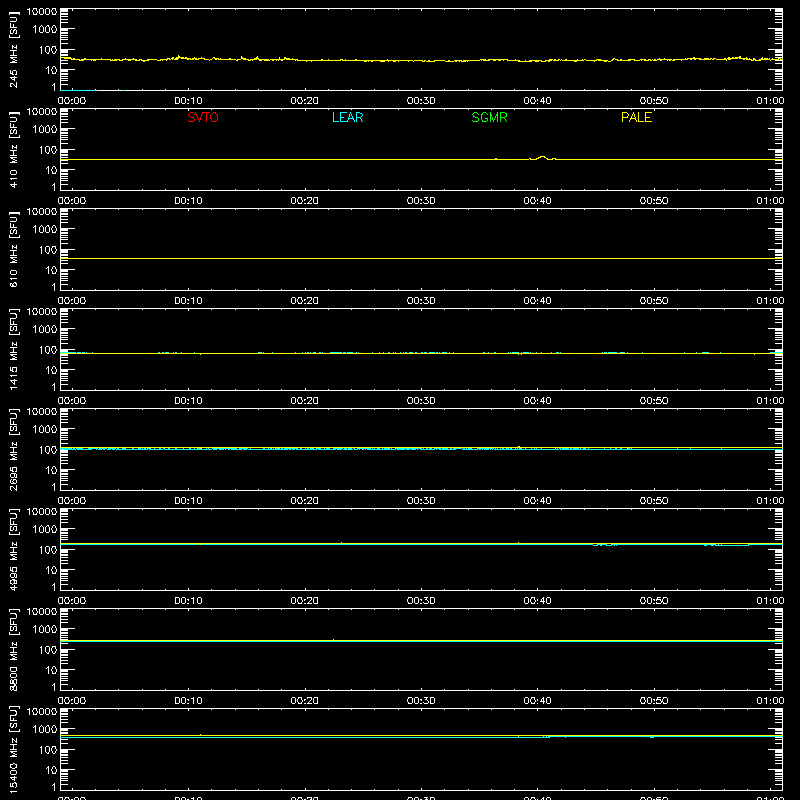Click the cyan dip near 00:55 on the 4995 MHz trace

(727, 545)
